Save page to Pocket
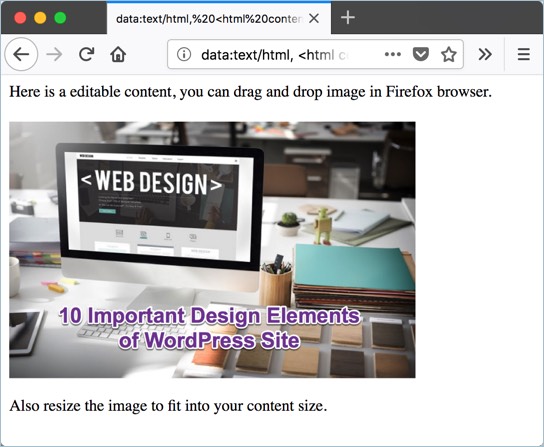Screen dimensions: 544x447 click(x=421, y=54)
